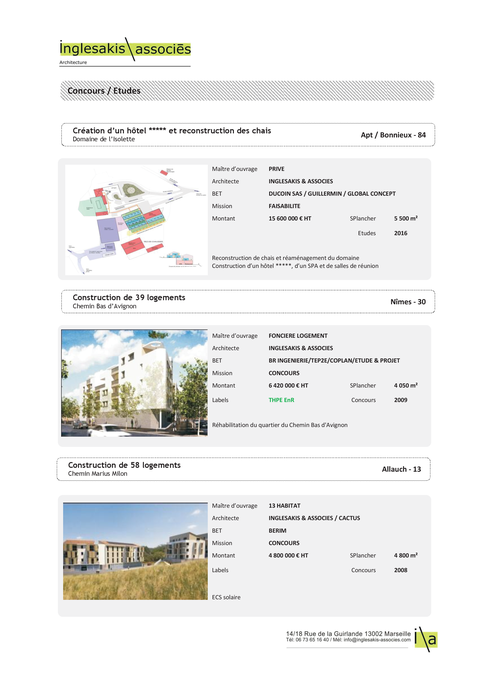Click study year '2016'
Image resolution: width=480 pixels, height=679 pixels.
point(401,233)
